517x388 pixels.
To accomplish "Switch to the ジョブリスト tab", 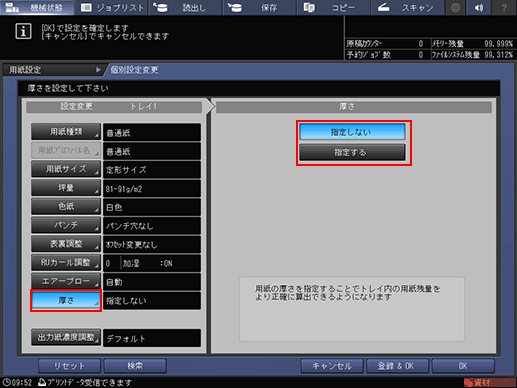I will click(x=111, y=7).
